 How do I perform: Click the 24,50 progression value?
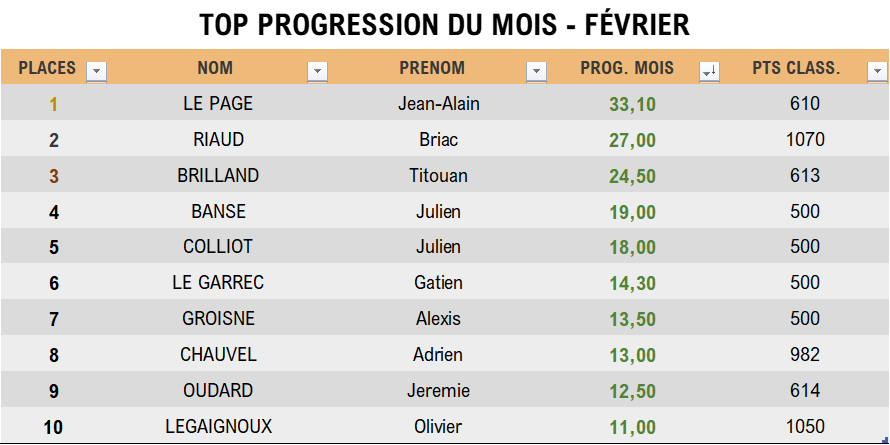(632, 176)
